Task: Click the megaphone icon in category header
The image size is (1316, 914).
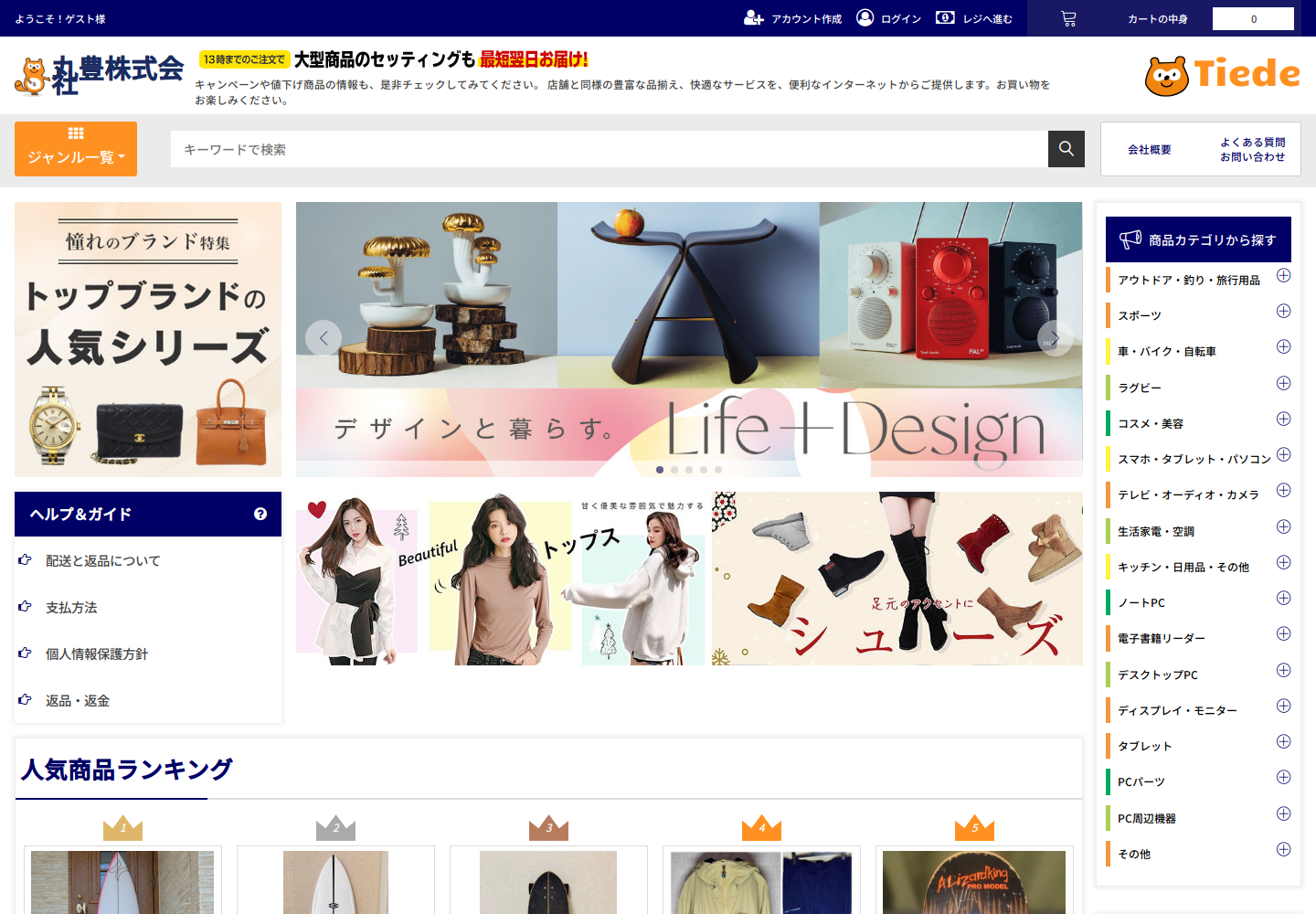Action: (x=1130, y=239)
